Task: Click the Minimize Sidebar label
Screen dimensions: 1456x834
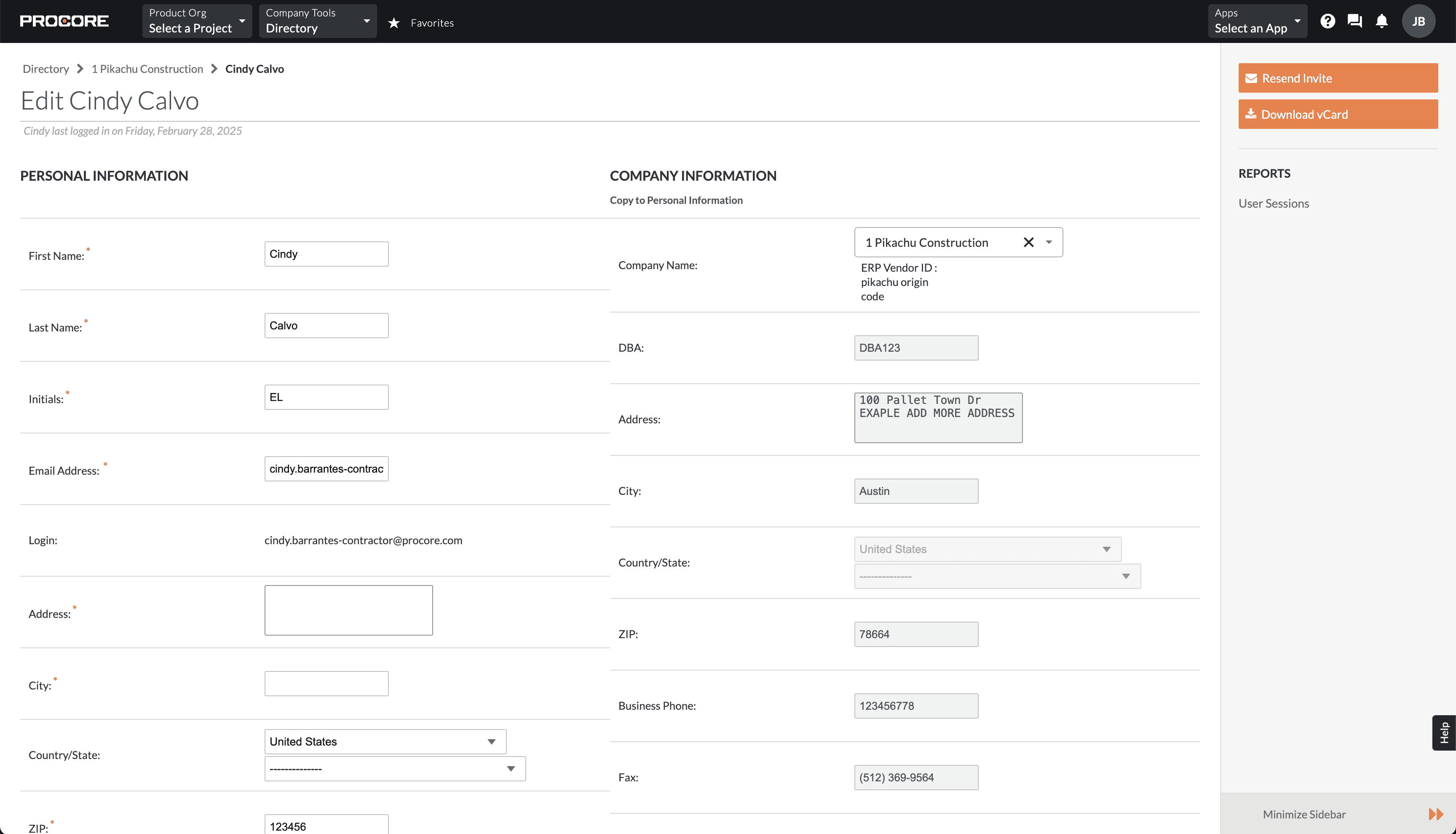Action: coord(1304,814)
